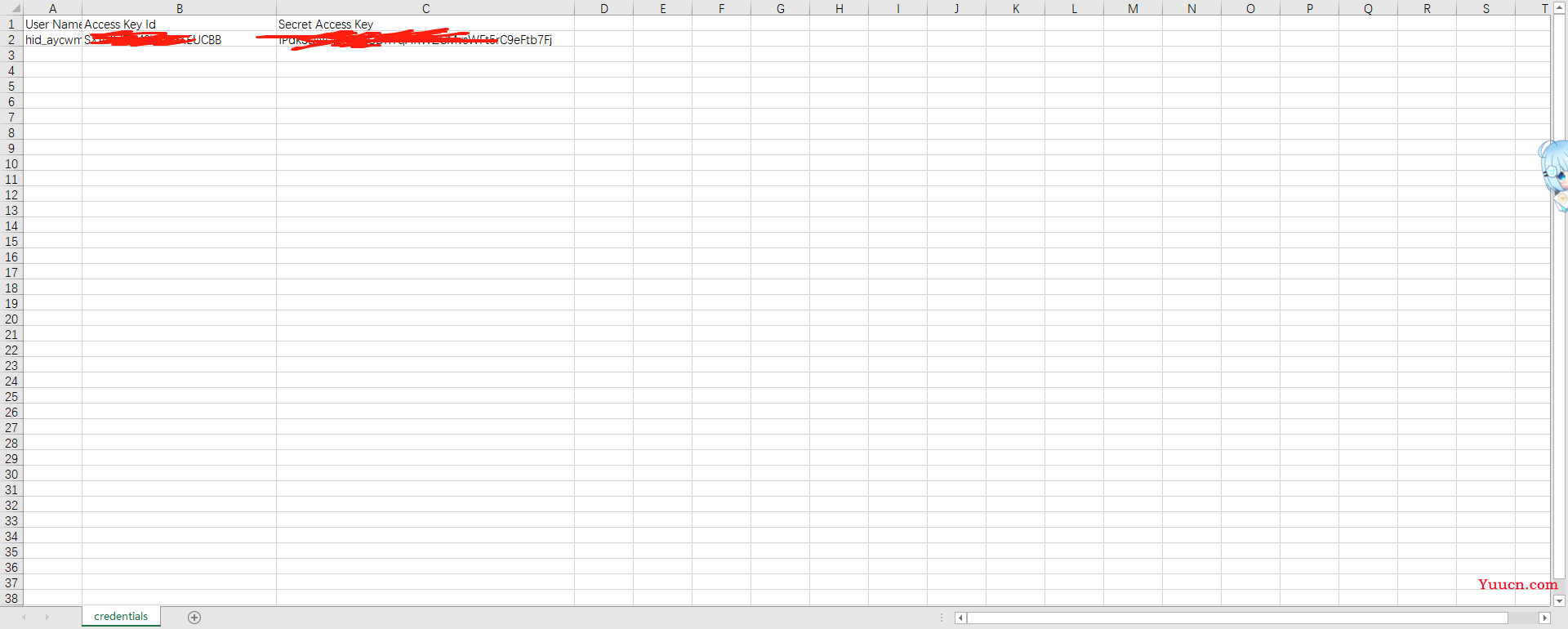Select column F header
The image size is (1568, 629).
(722, 8)
